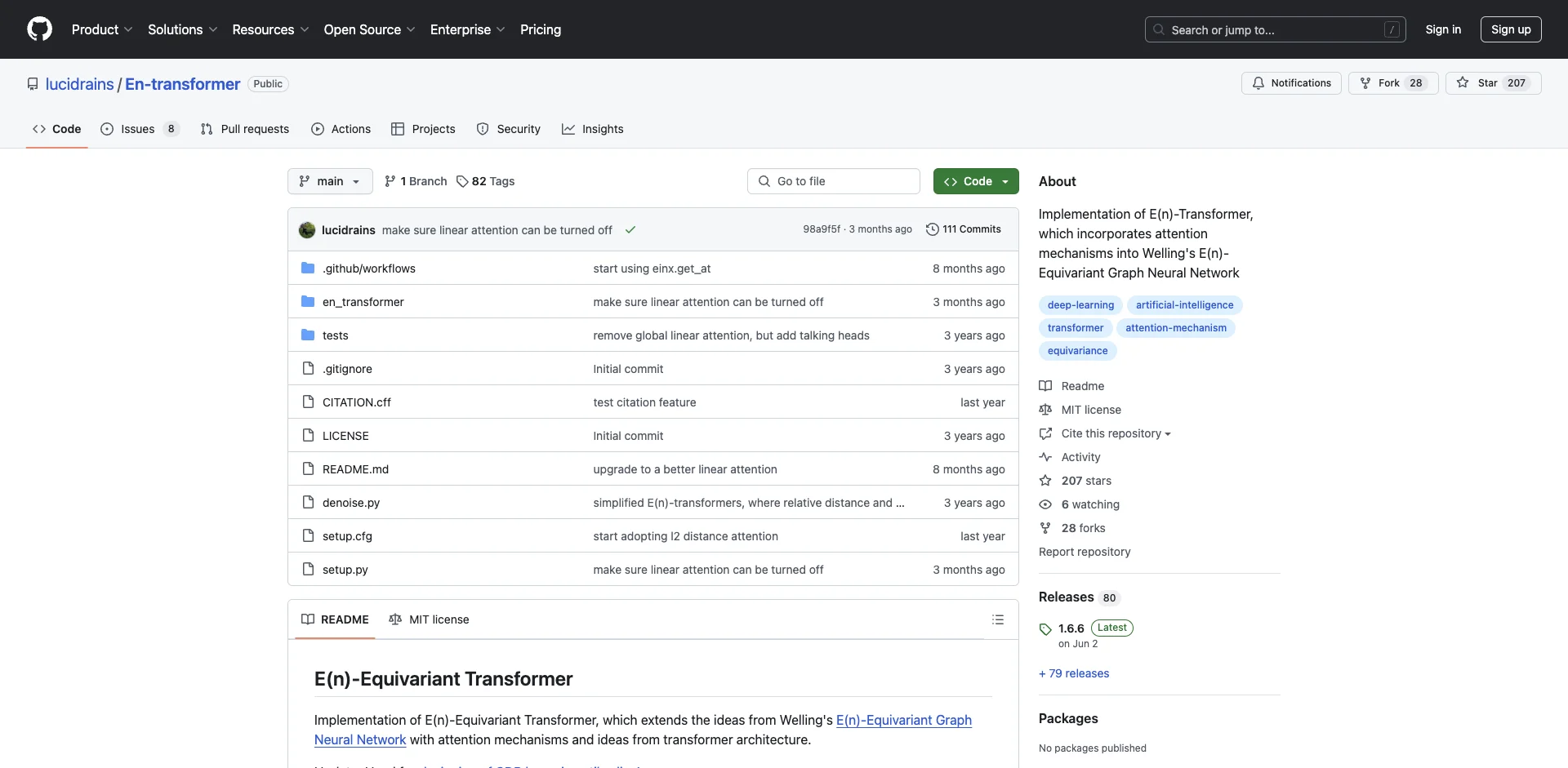The image size is (1568, 768).
Task: Click the tests folder icon
Action: click(x=308, y=335)
